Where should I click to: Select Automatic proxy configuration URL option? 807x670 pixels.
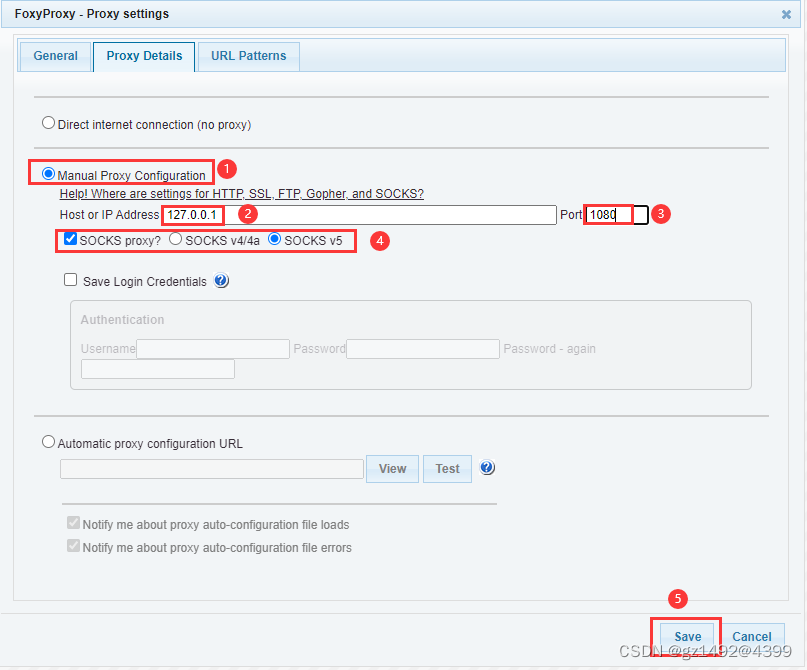[x=48, y=442]
